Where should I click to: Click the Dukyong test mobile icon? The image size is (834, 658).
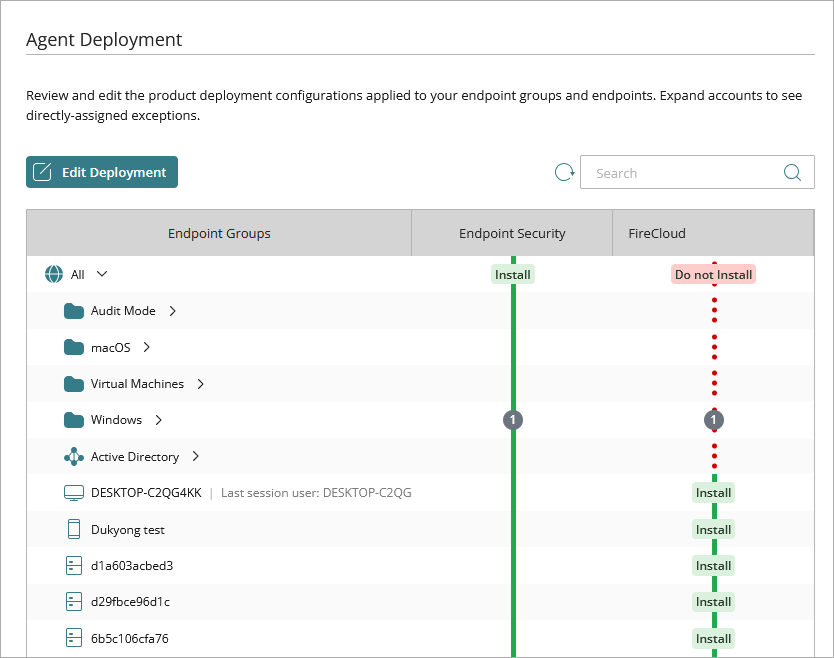click(73, 529)
